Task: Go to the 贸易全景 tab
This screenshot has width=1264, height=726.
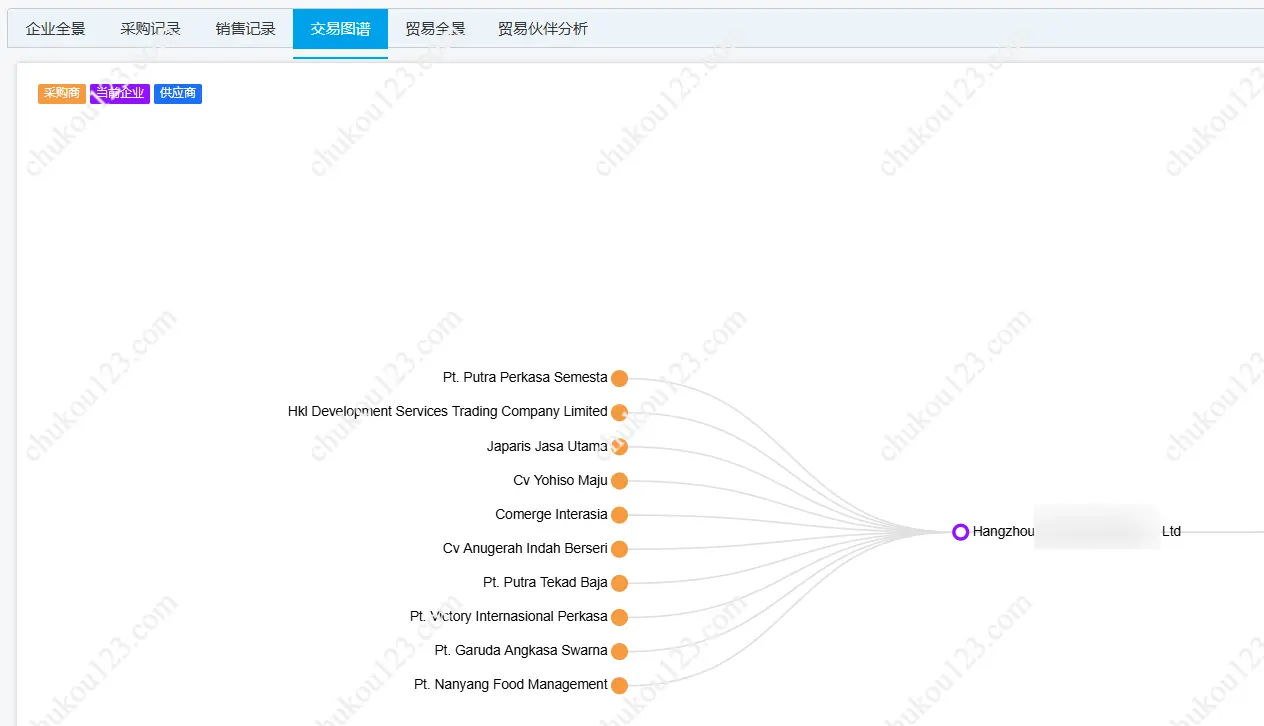Action: pyautogui.click(x=435, y=29)
